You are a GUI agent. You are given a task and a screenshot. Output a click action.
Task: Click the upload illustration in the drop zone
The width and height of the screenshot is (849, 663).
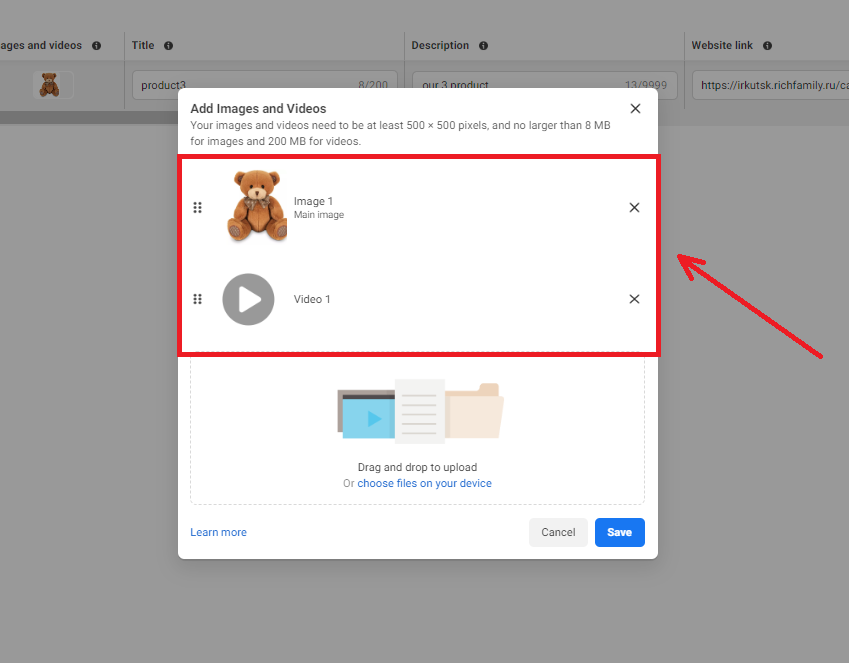tap(420, 411)
